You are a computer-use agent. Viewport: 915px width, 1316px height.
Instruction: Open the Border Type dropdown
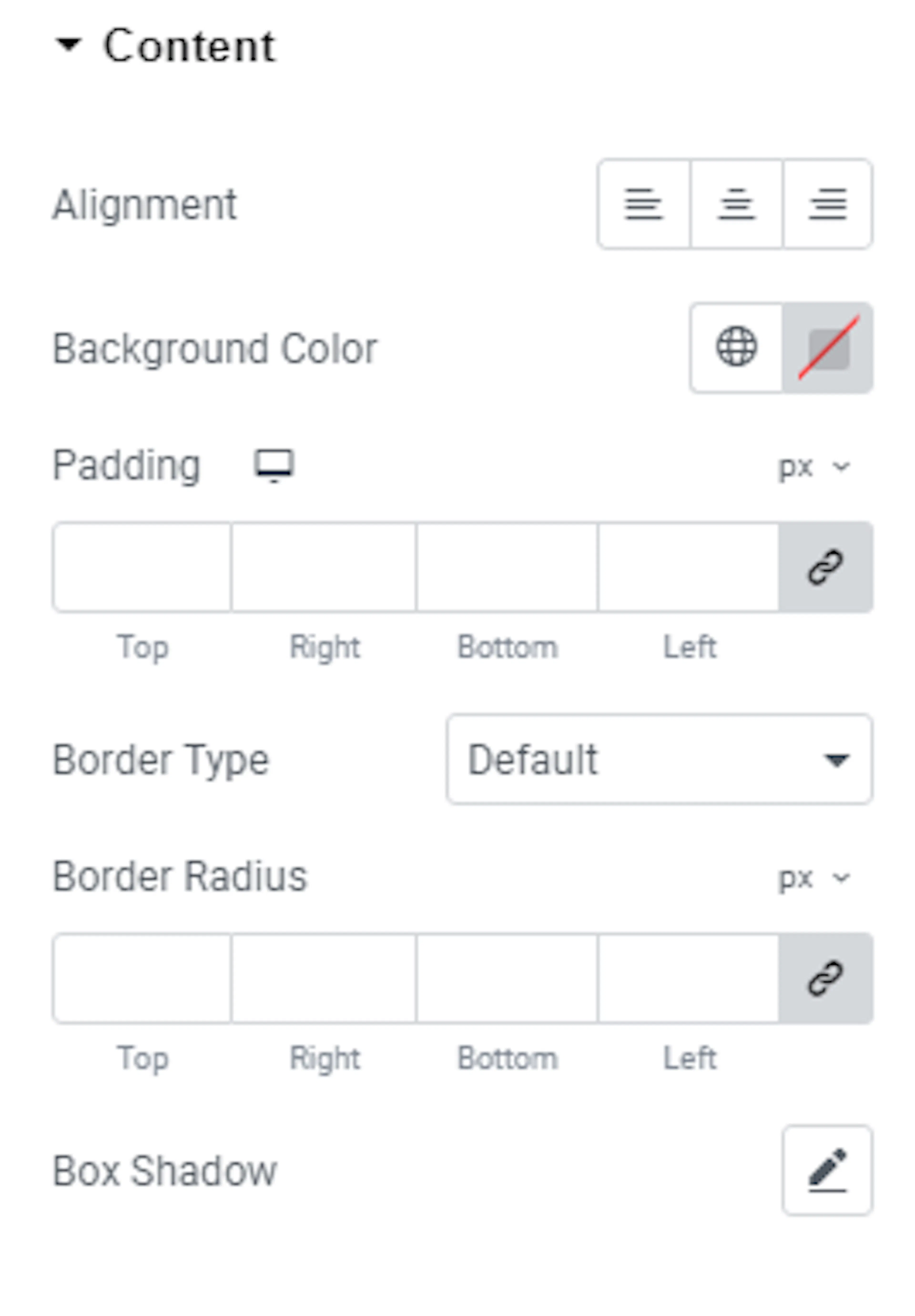659,759
